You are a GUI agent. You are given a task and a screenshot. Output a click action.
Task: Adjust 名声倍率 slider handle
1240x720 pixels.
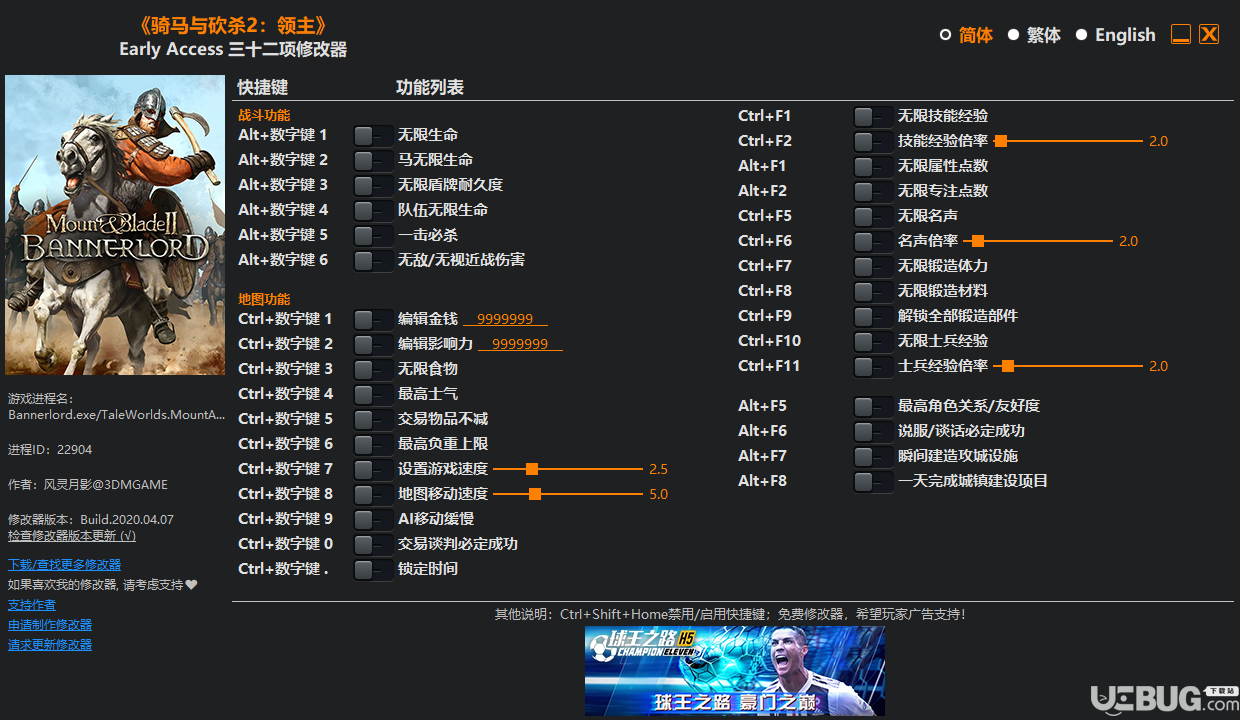(x=978, y=241)
